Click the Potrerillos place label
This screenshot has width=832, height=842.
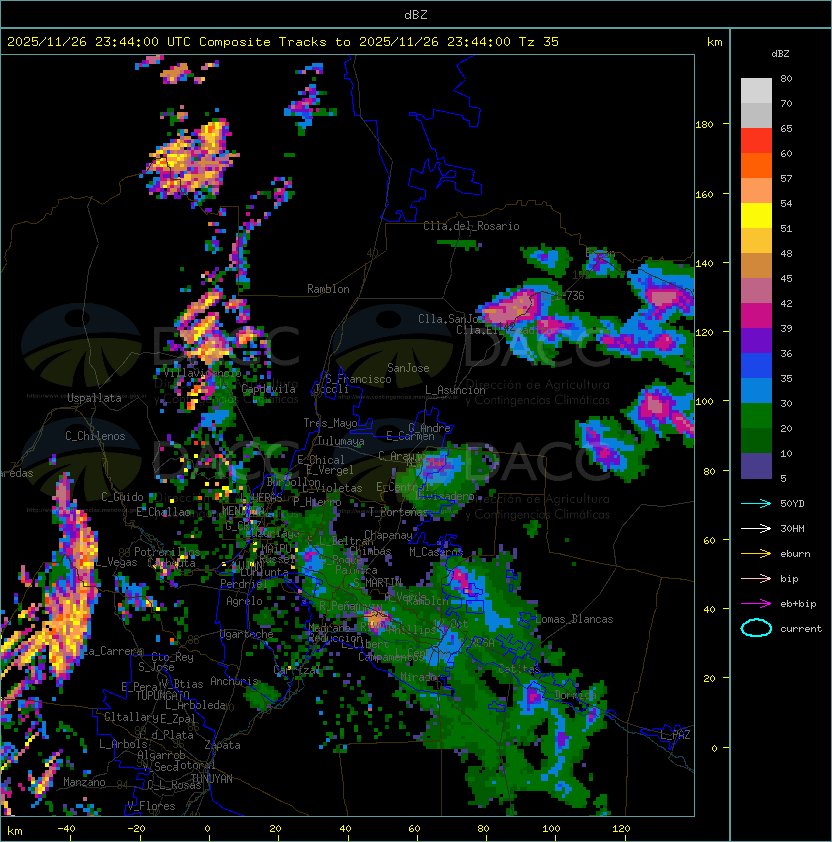167,552
